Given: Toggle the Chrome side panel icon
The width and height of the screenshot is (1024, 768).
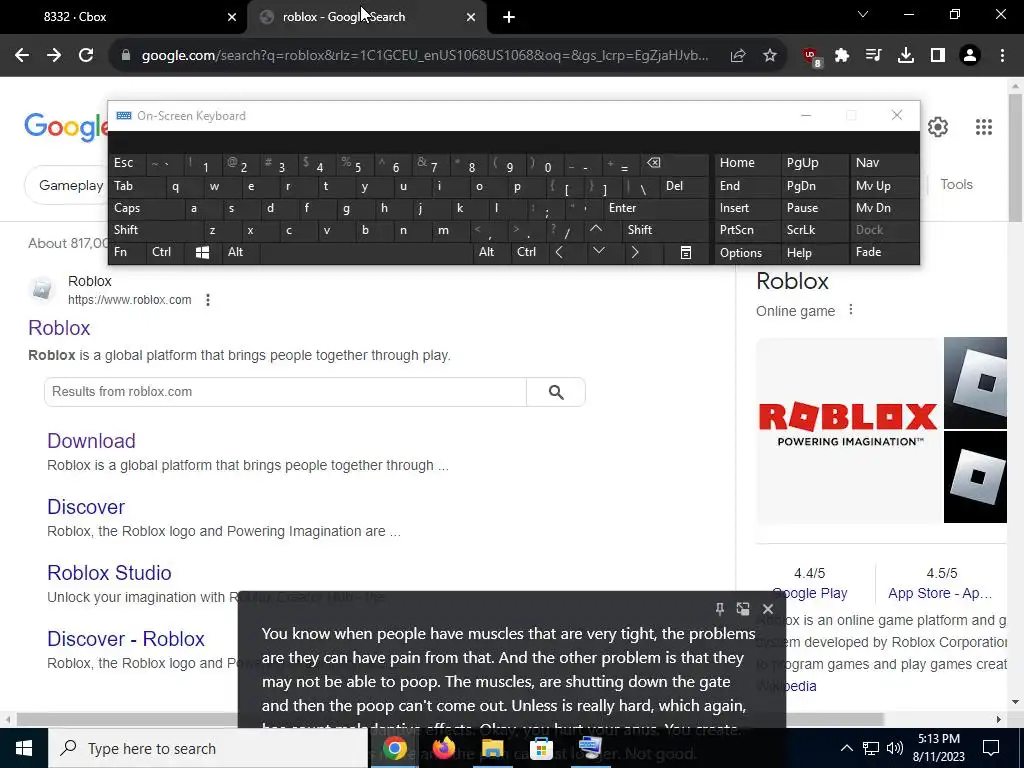Looking at the screenshot, I should [938, 56].
